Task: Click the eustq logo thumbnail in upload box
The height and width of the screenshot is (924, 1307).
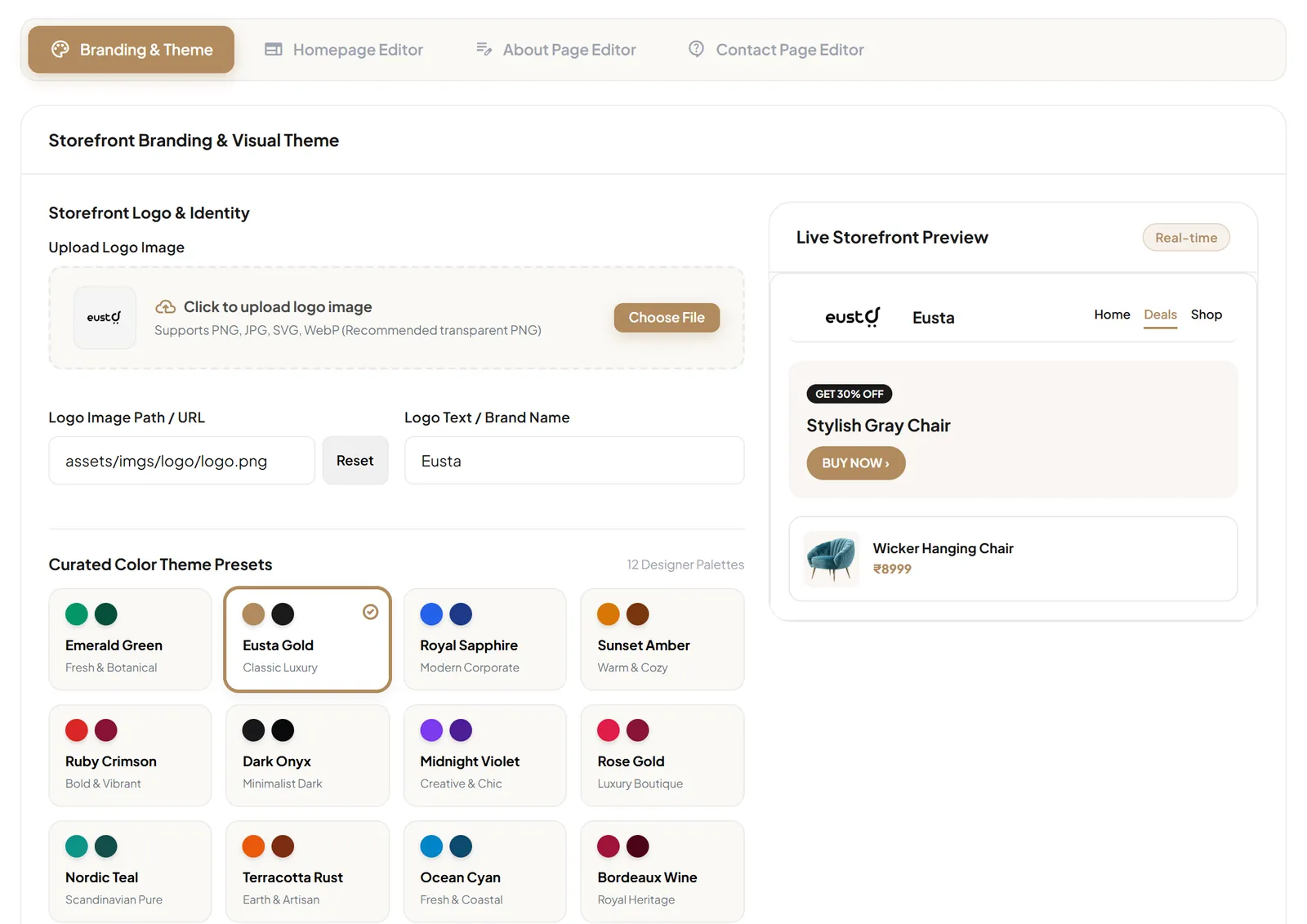Action: (105, 318)
